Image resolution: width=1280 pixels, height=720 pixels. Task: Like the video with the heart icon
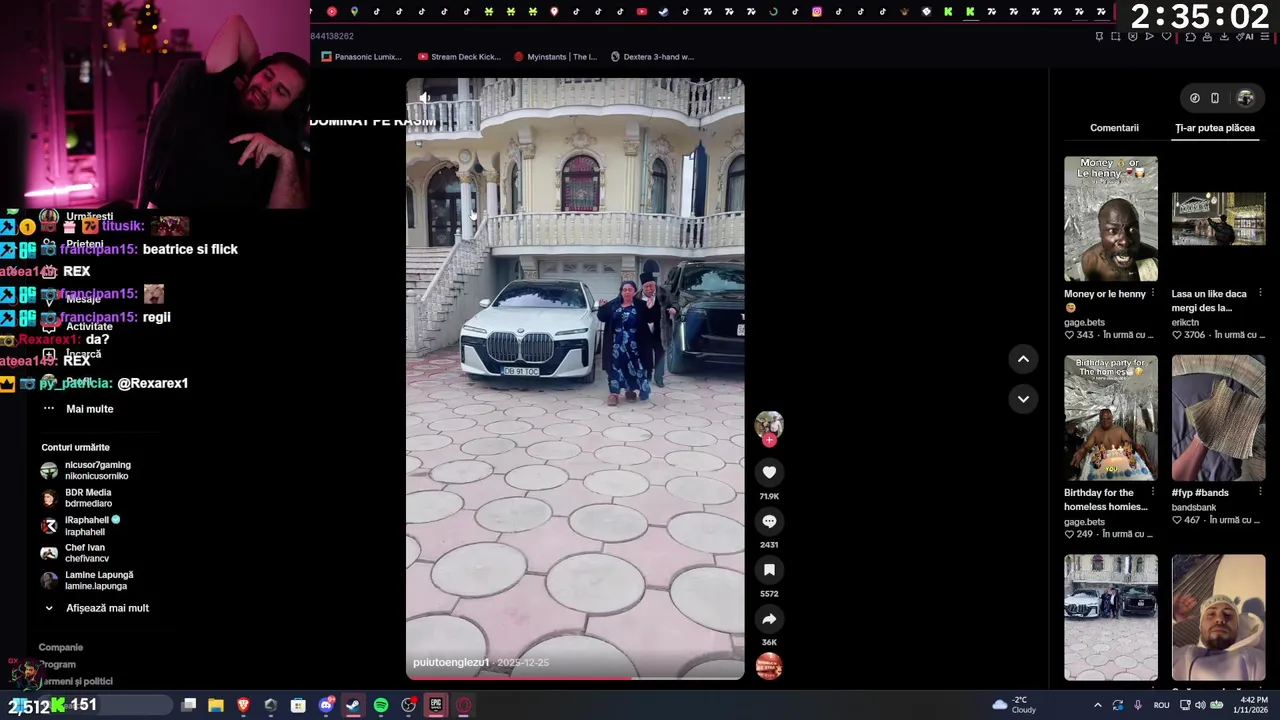click(769, 472)
